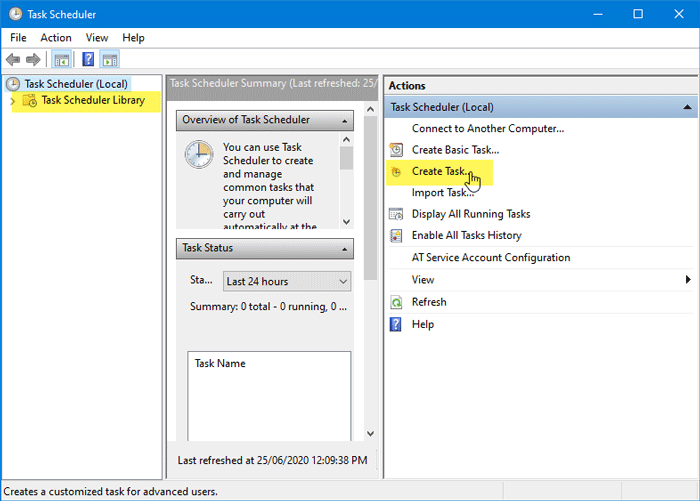The image size is (700, 501).
Task: Toggle the Show/Hide Action Pane icon
Action: pos(110,59)
